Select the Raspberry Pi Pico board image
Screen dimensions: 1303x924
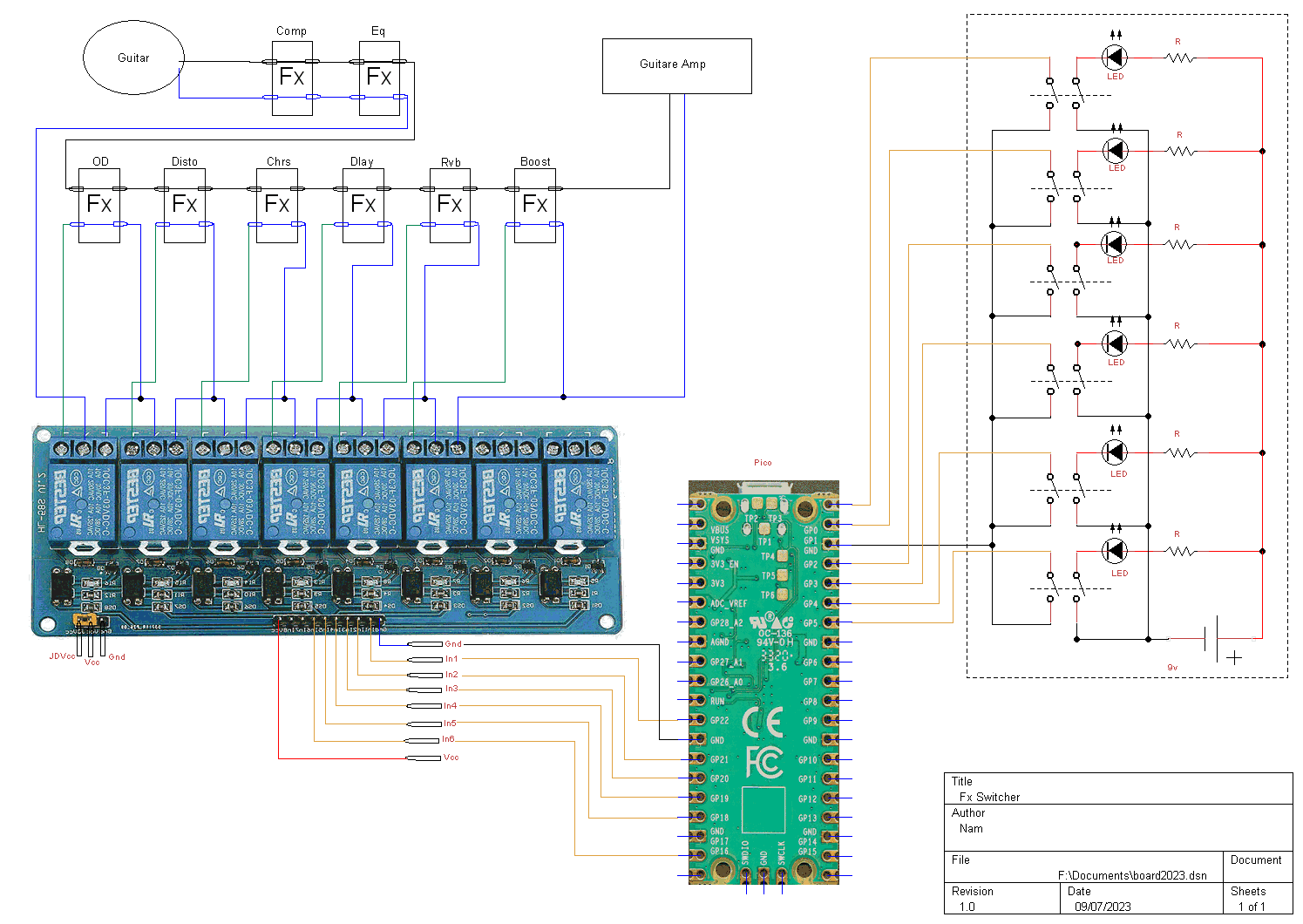click(763, 683)
